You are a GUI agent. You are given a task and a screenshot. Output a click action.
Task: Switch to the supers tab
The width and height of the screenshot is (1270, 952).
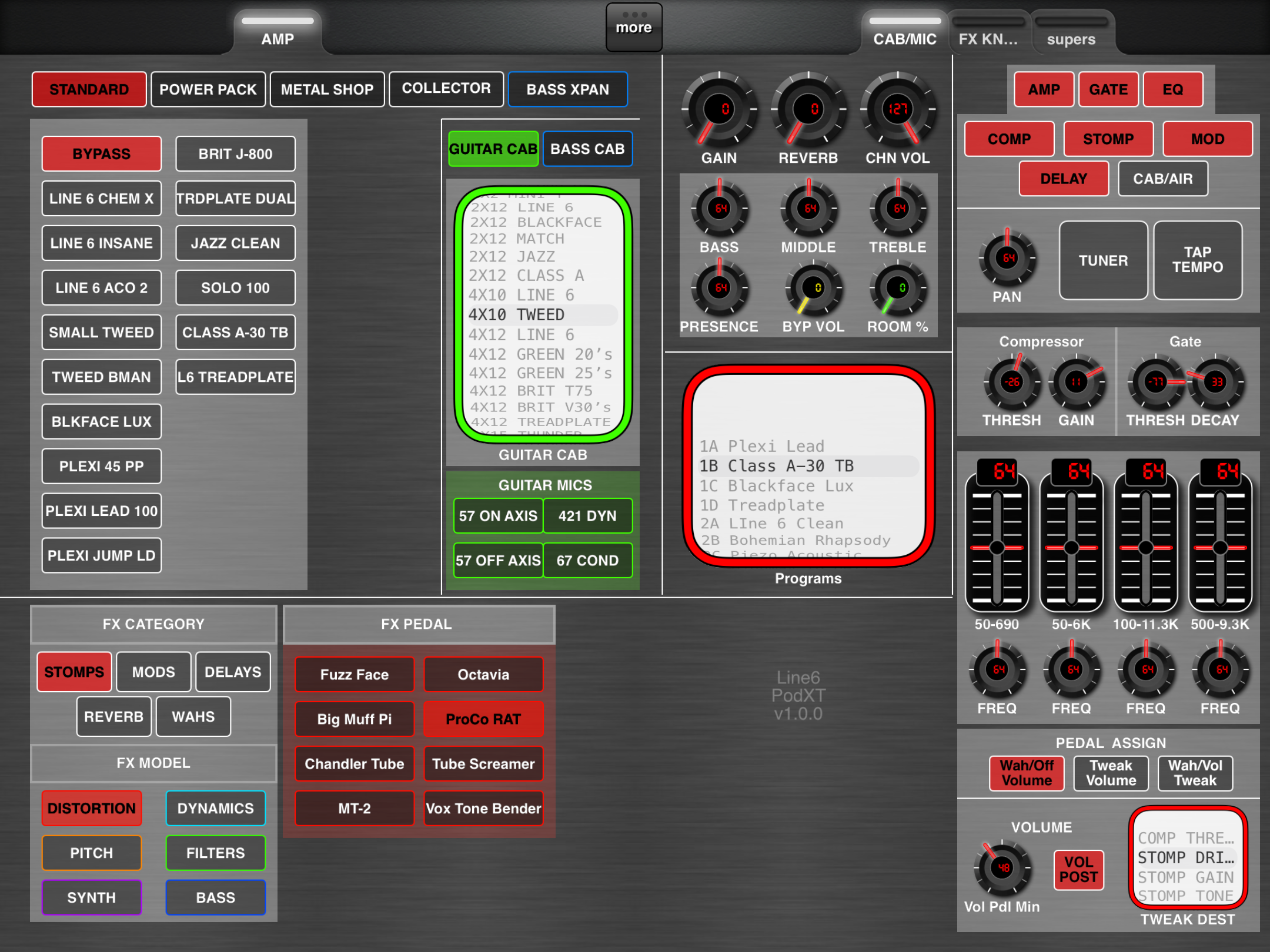click(1071, 33)
